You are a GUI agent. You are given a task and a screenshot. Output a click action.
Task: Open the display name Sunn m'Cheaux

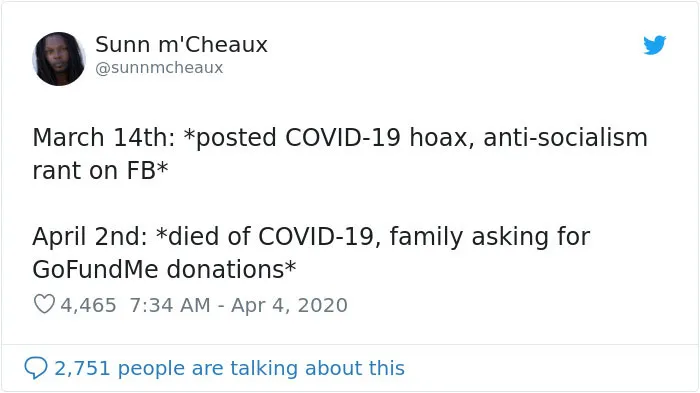click(x=181, y=44)
